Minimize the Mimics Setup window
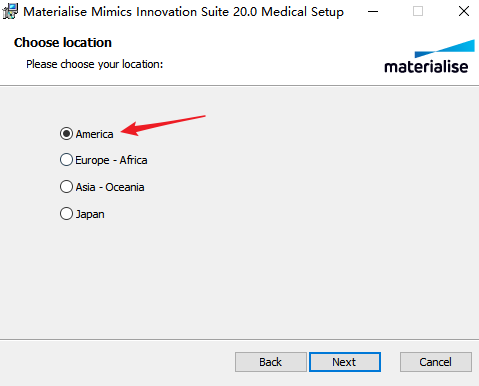The image size is (479, 386). point(373,11)
